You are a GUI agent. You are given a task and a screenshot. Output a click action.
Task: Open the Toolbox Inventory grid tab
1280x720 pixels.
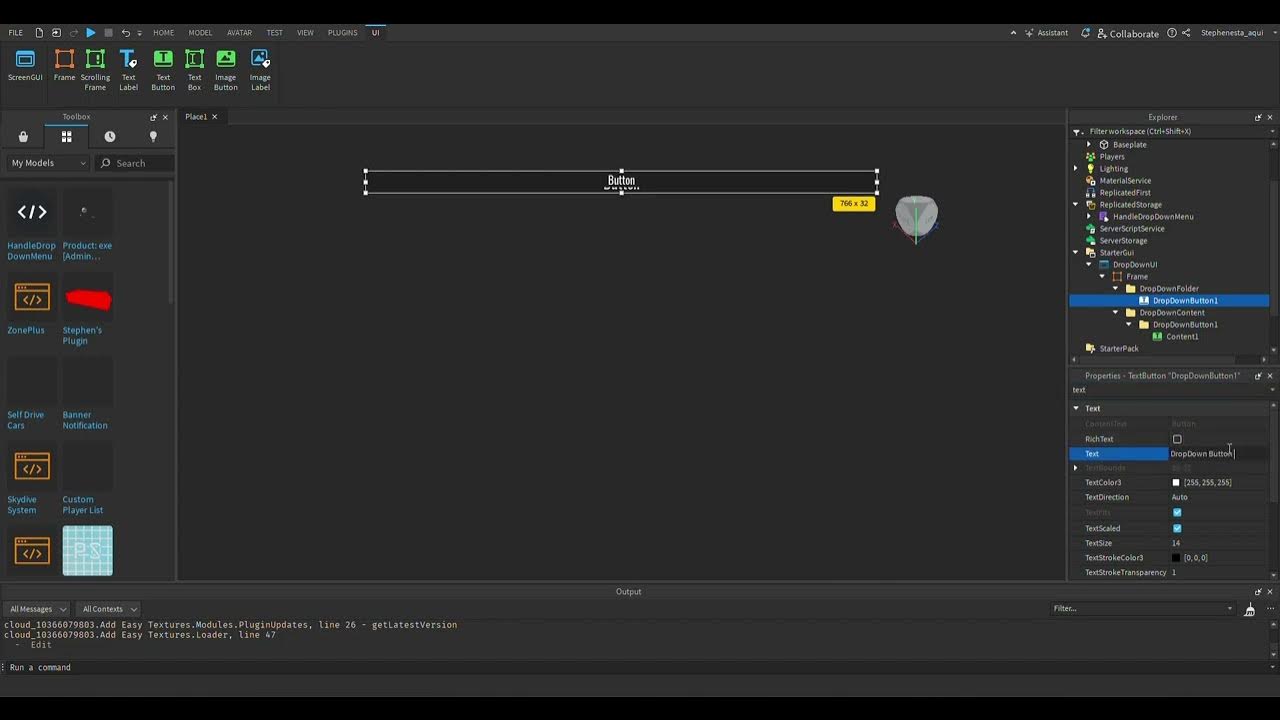(x=66, y=136)
